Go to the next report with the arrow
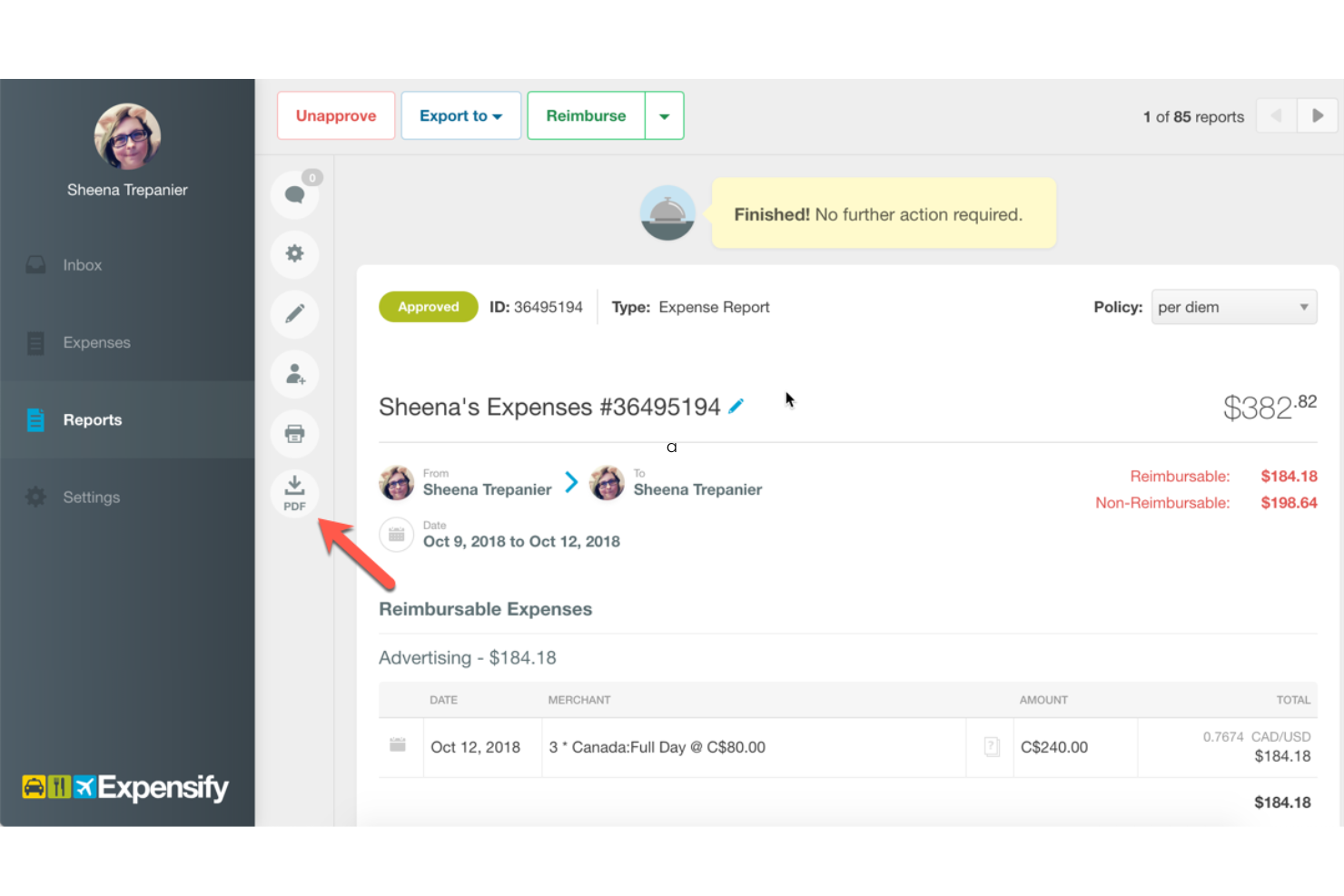Screen dimensions: 1344x896 click(1317, 115)
